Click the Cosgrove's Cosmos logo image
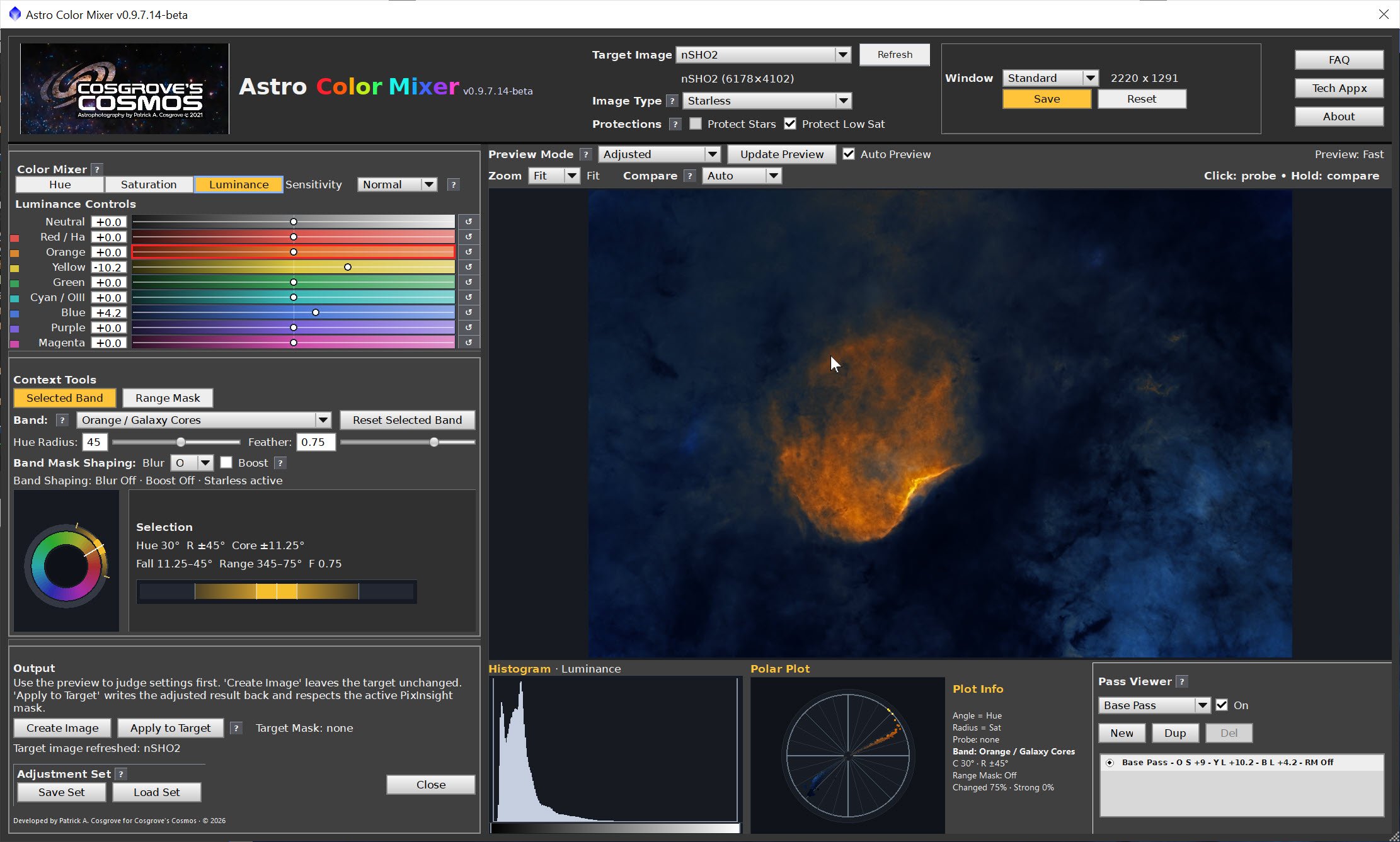This screenshot has height=842, width=1400. (125, 88)
